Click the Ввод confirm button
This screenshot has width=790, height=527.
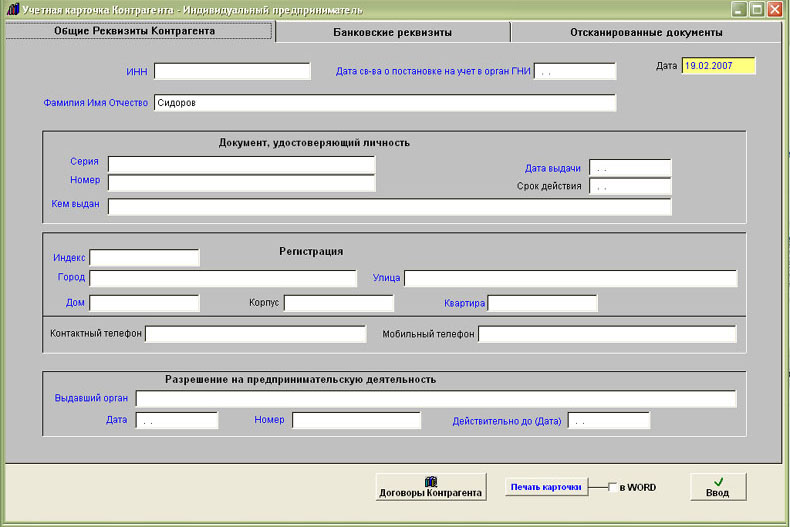click(718, 487)
